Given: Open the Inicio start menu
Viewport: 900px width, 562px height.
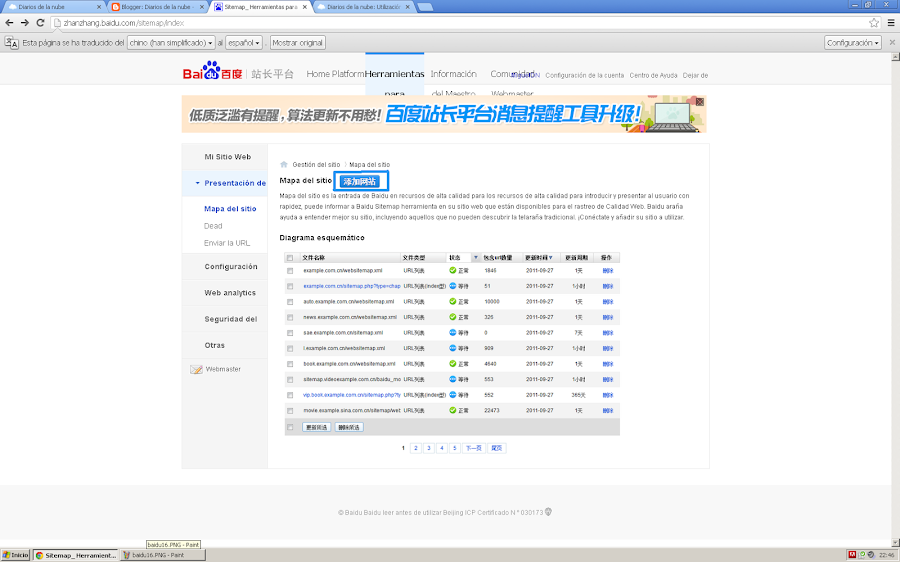Looking at the screenshot, I should (15, 555).
